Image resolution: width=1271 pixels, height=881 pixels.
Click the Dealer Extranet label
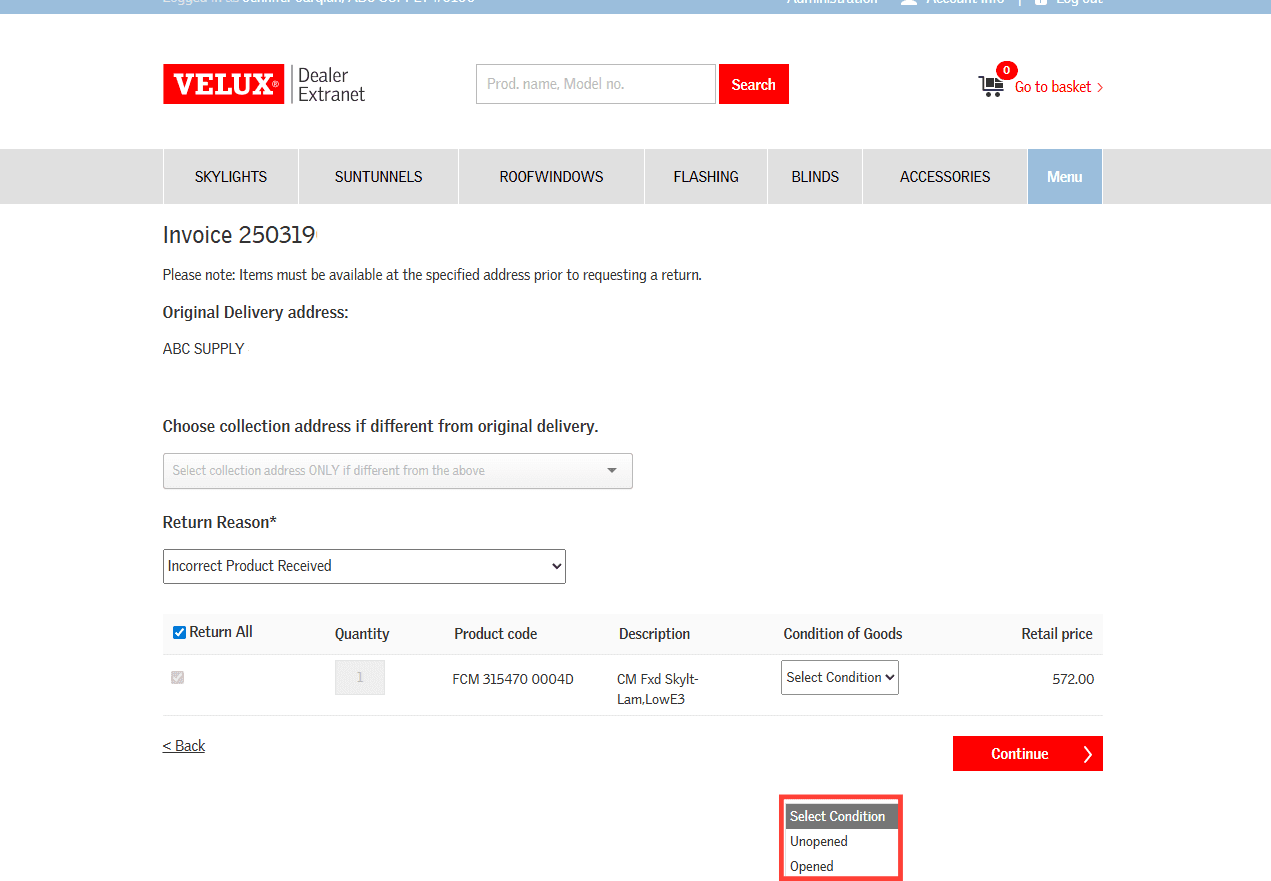coord(332,85)
